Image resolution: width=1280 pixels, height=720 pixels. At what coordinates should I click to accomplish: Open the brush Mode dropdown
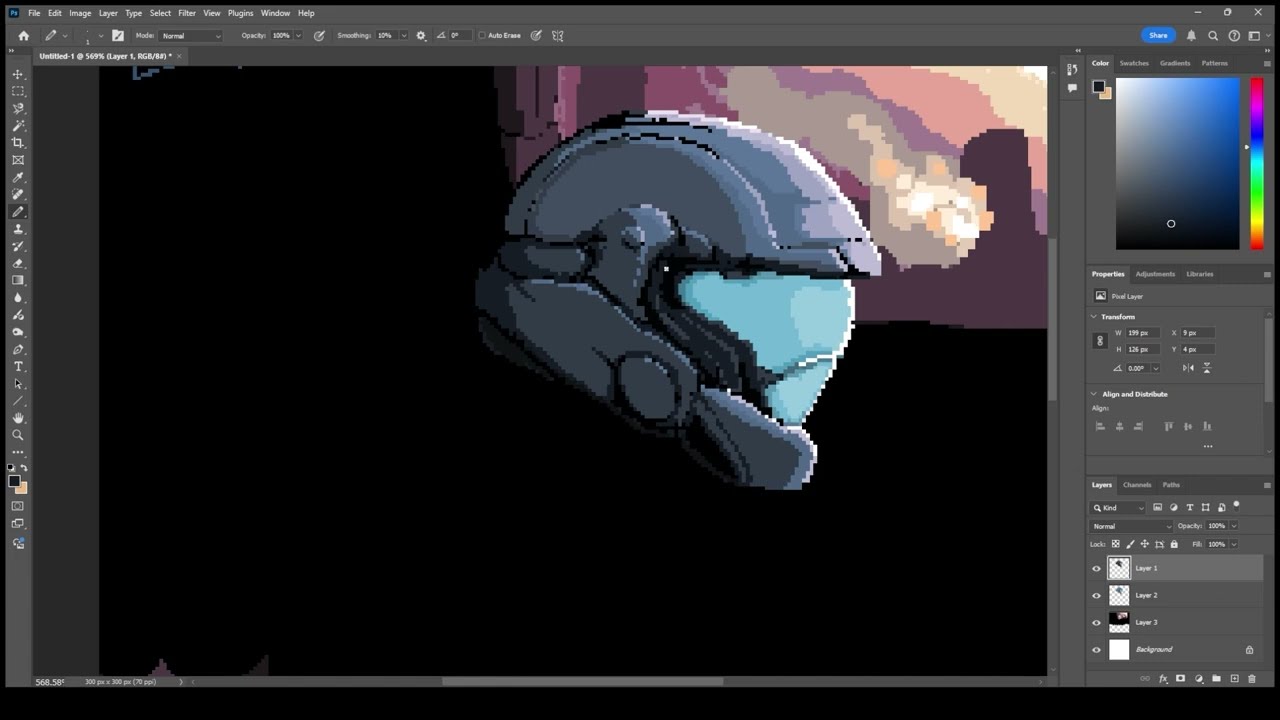[x=190, y=36]
